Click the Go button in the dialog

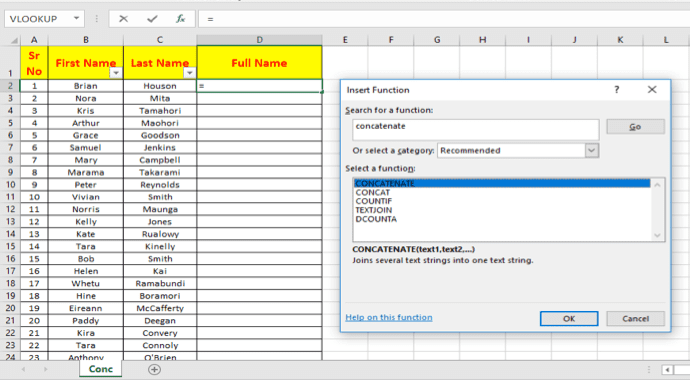[x=635, y=127]
